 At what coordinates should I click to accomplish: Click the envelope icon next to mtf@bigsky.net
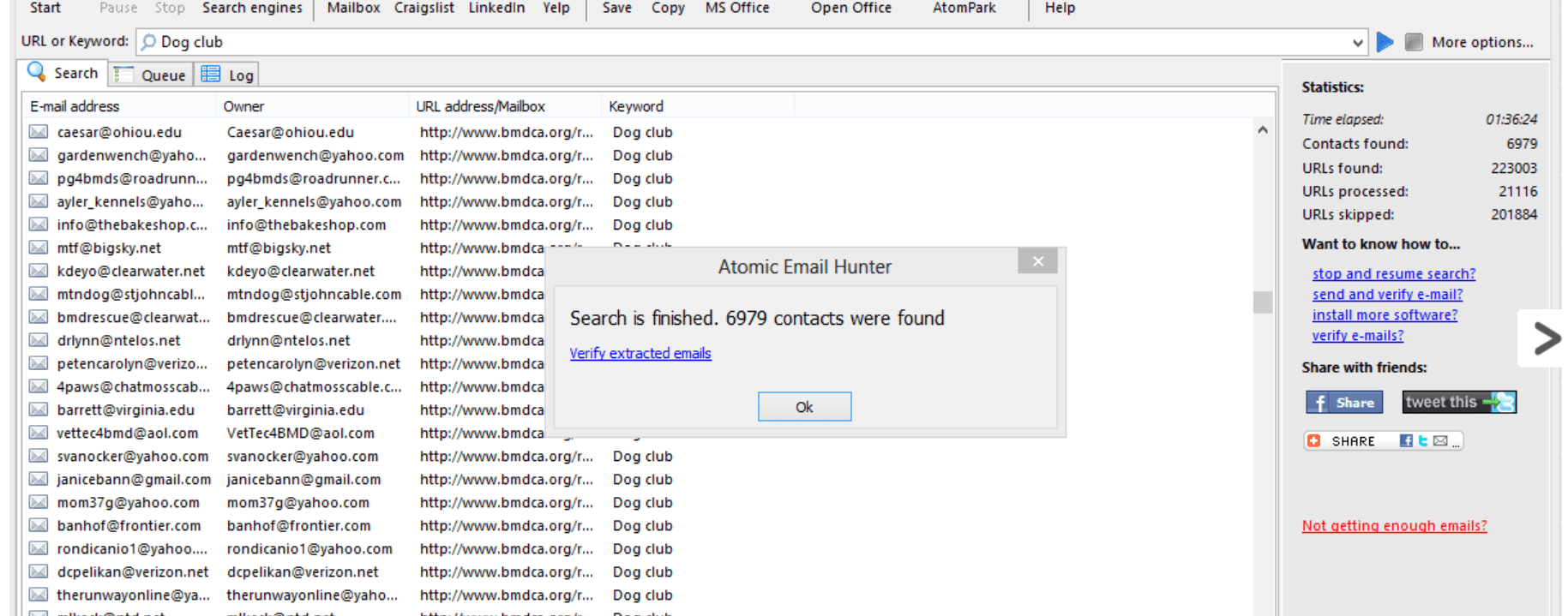(39, 248)
